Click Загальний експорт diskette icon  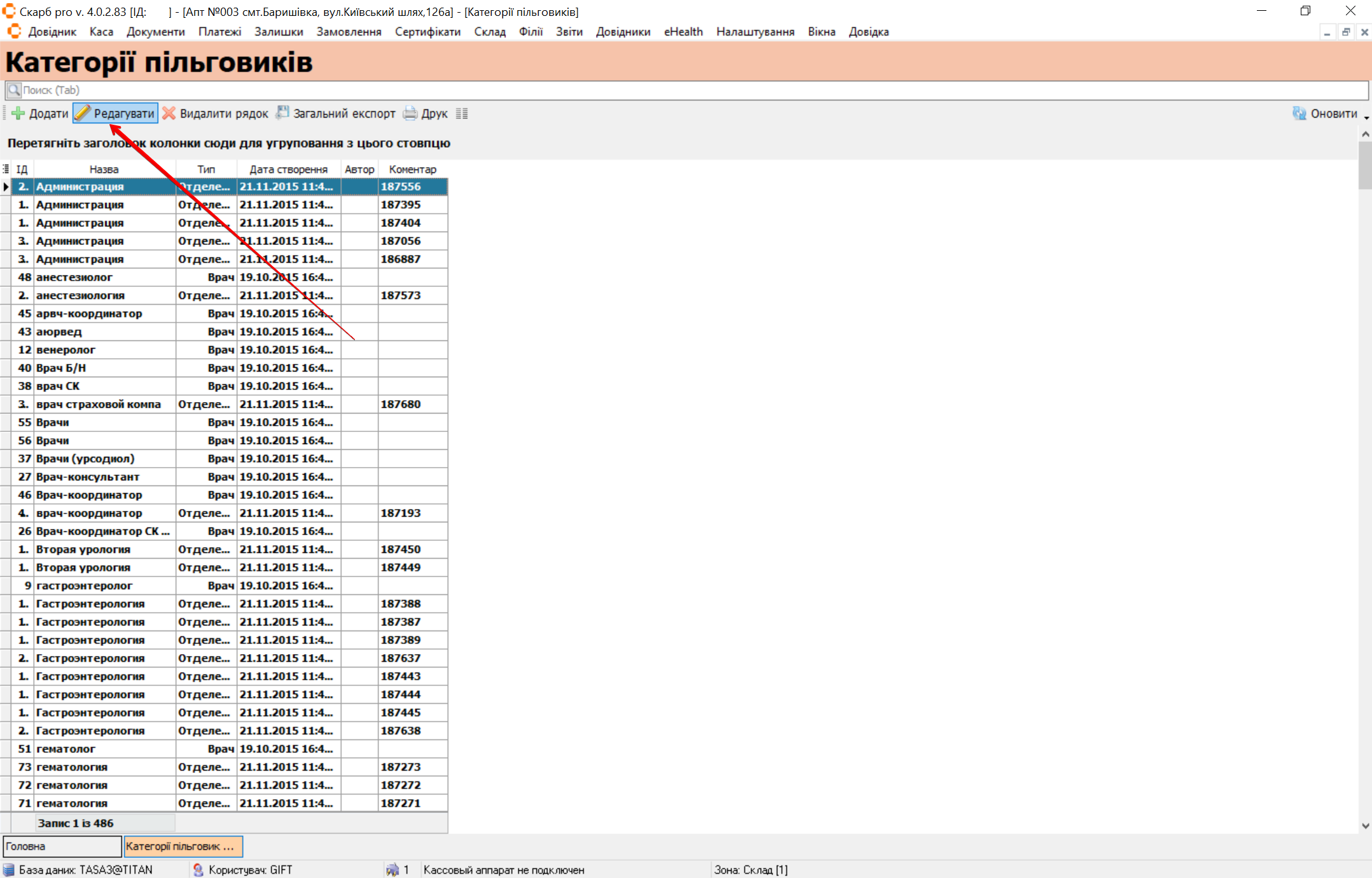pyautogui.click(x=282, y=113)
